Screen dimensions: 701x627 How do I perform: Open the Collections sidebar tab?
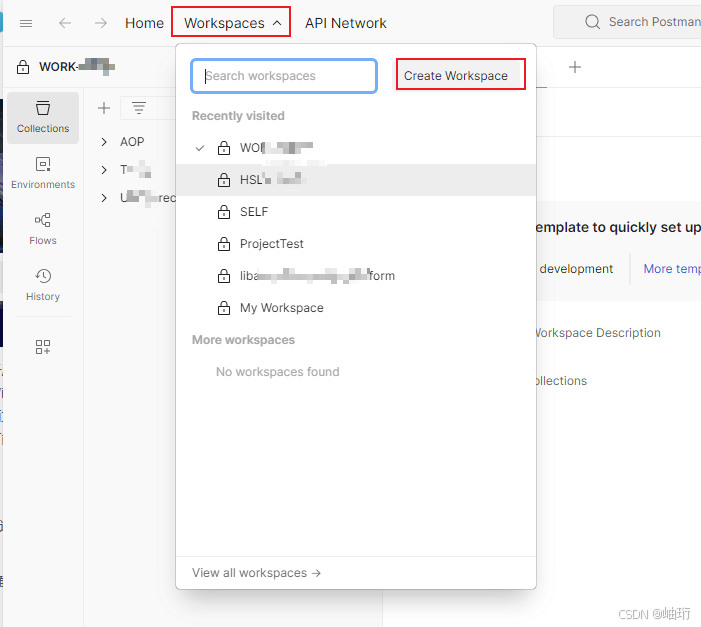(43, 118)
